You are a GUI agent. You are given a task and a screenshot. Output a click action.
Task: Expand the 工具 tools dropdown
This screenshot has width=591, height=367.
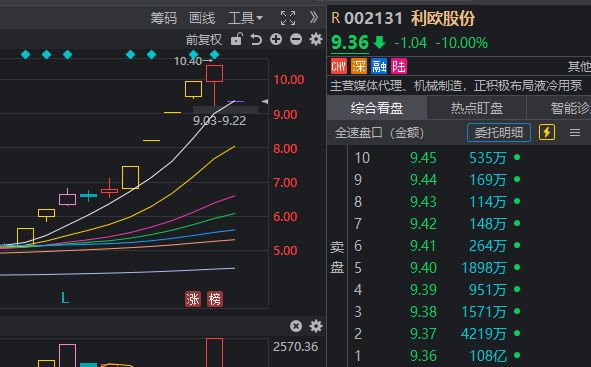[x=245, y=18]
